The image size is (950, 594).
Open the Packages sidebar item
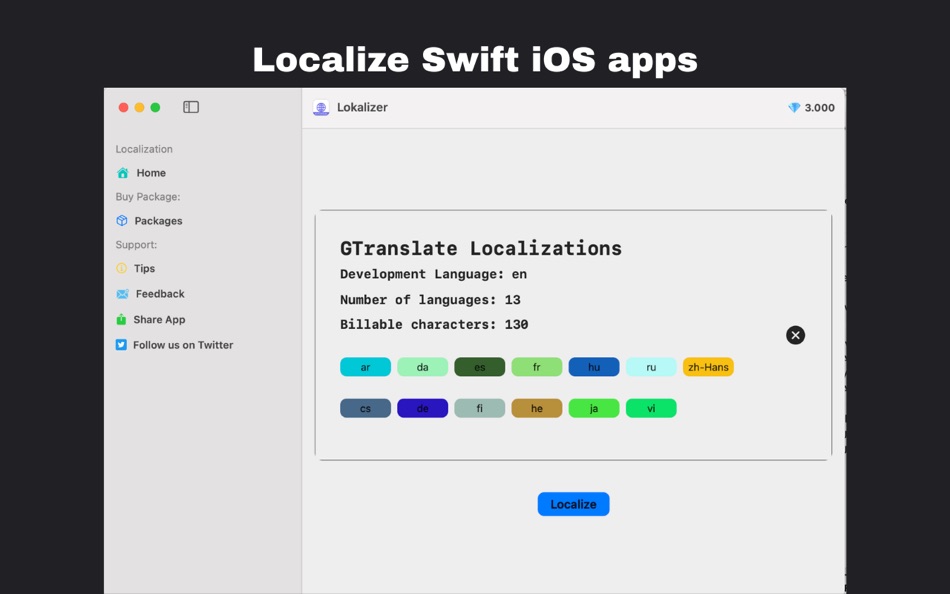158,221
